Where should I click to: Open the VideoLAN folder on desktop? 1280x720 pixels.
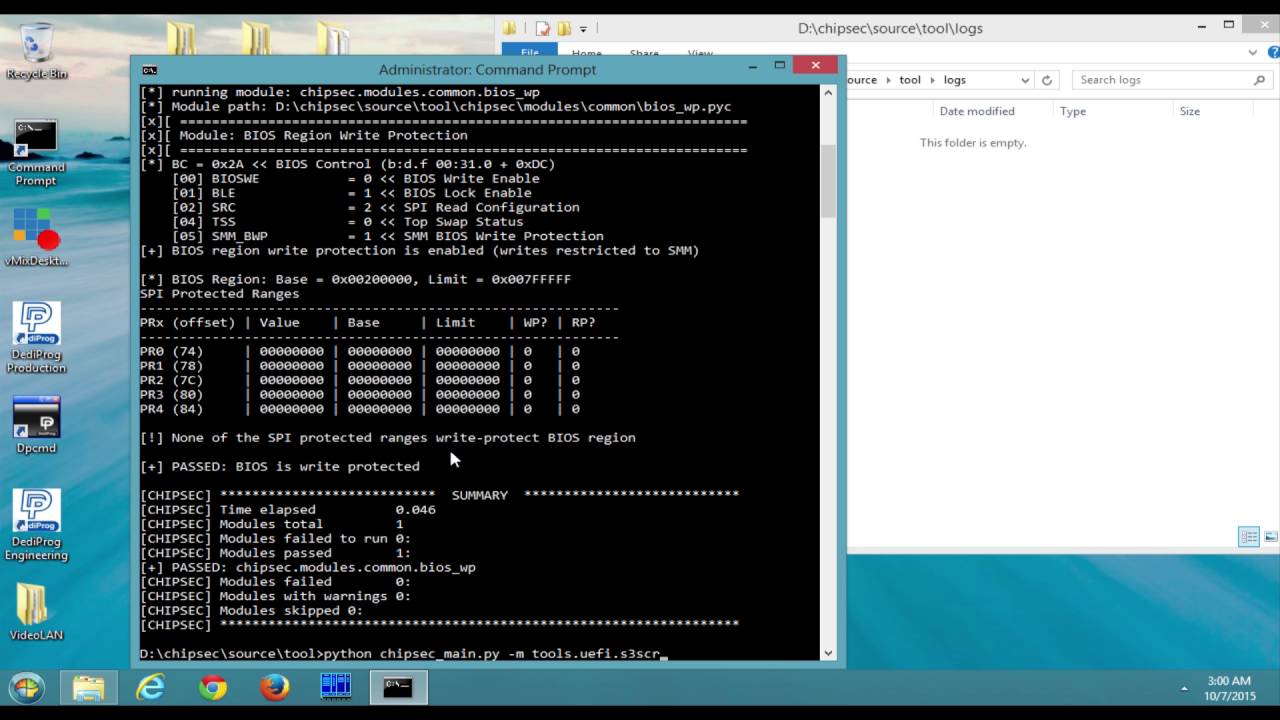[37, 612]
